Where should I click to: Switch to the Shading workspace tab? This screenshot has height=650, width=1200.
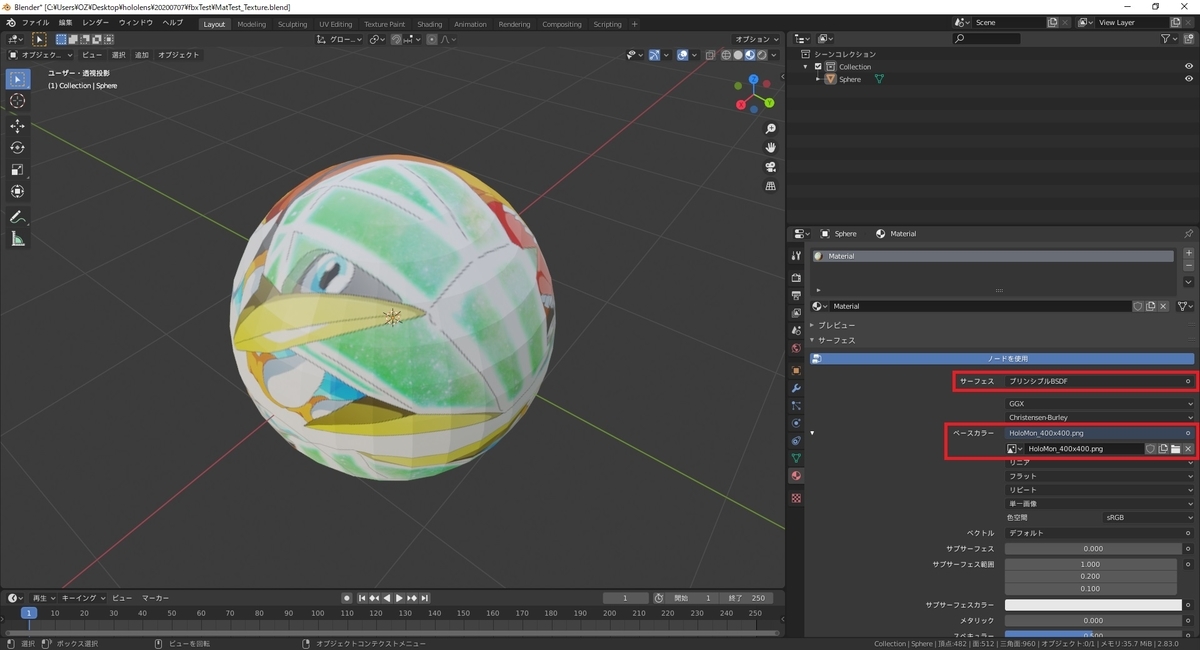click(430, 24)
